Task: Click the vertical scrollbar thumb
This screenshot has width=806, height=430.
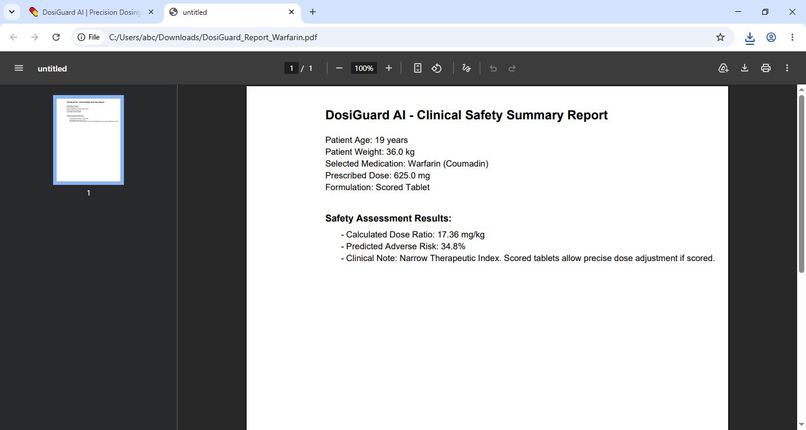Action: (x=801, y=182)
